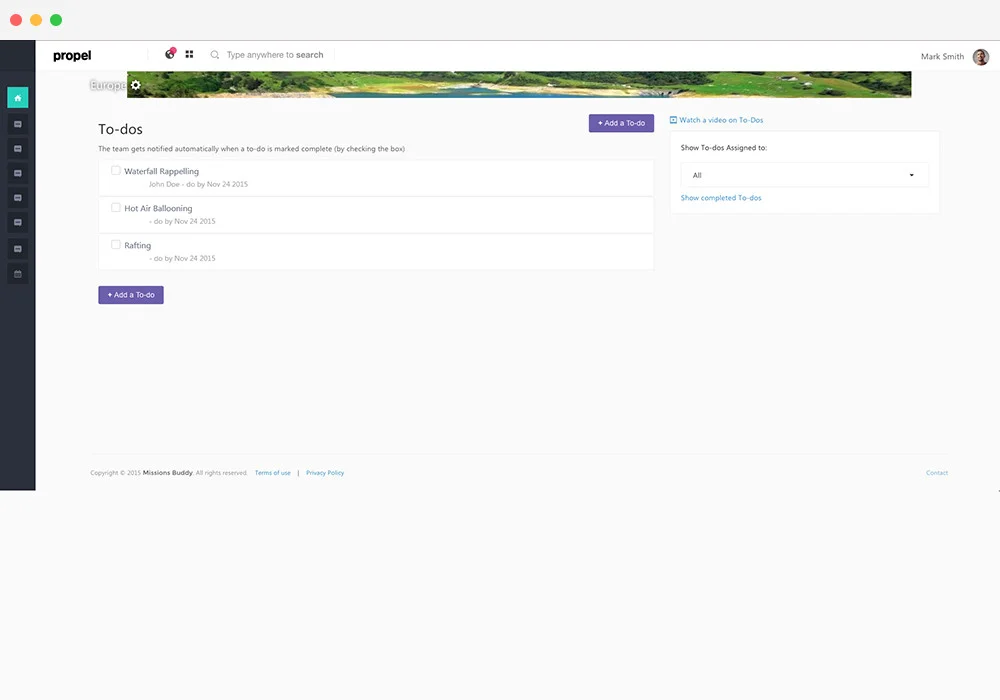Open the Show To-dos Assigned to dropdown

(x=803, y=174)
